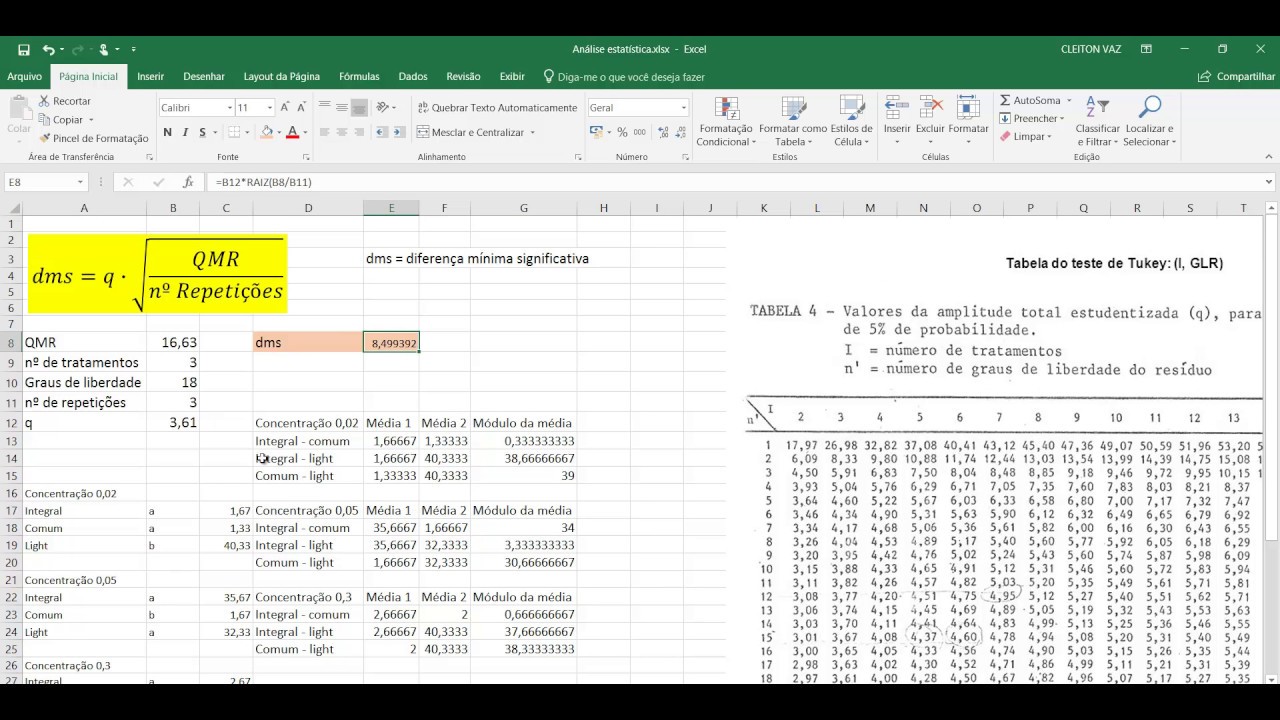The width and height of the screenshot is (1280, 720).
Task: Increase font size with larger A icon
Action: coord(286,107)
